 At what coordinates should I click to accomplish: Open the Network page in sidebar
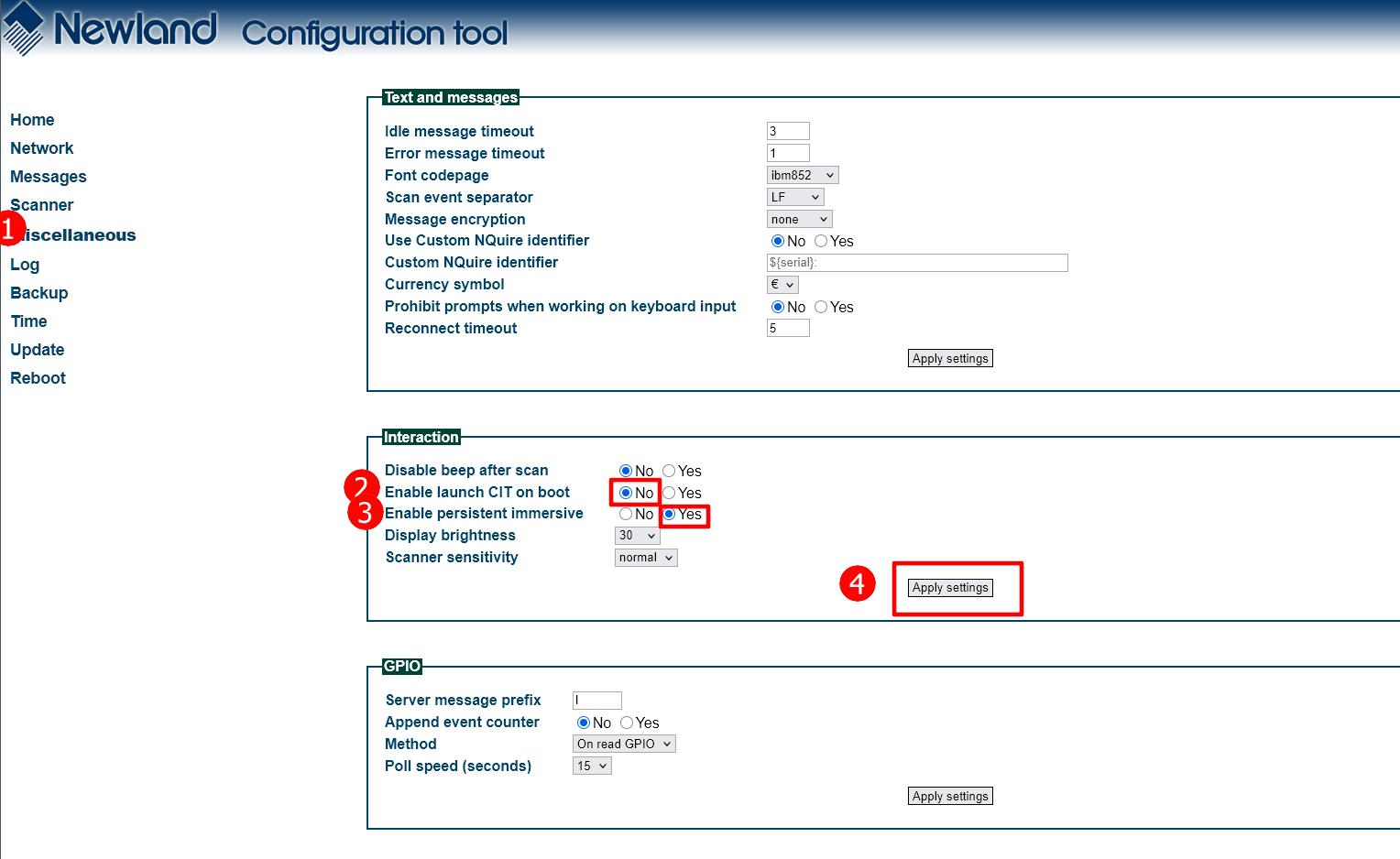(41, 148)
